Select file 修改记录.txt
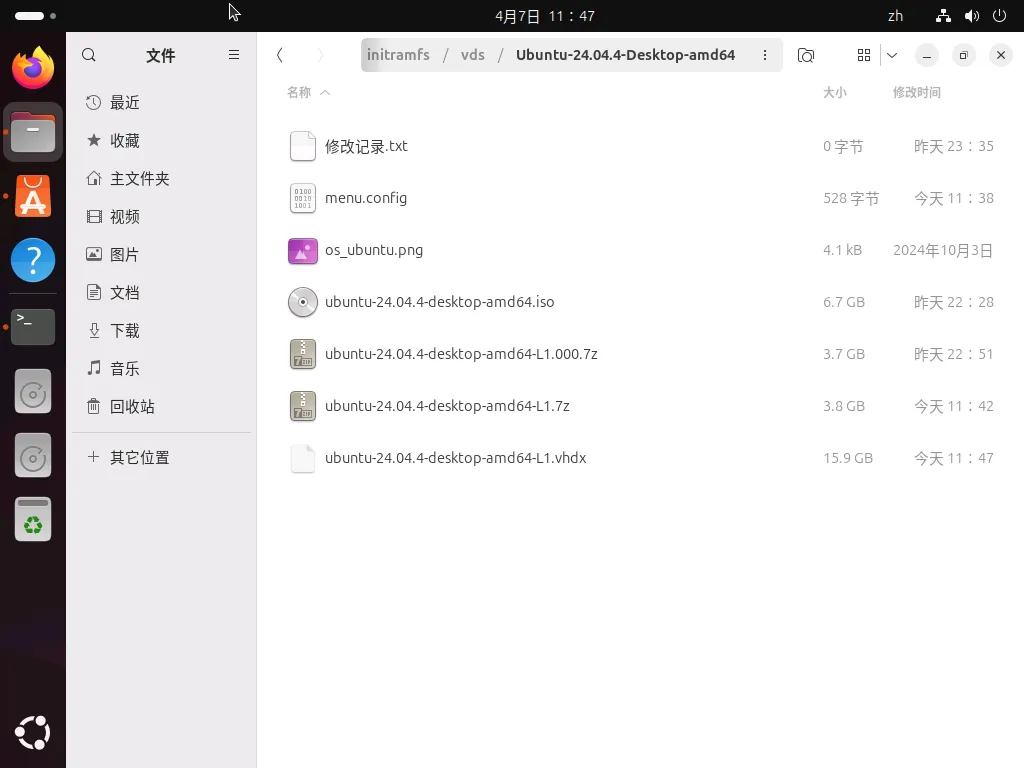This screenshot has width=1024, height=768. click(x=640, y=146)
